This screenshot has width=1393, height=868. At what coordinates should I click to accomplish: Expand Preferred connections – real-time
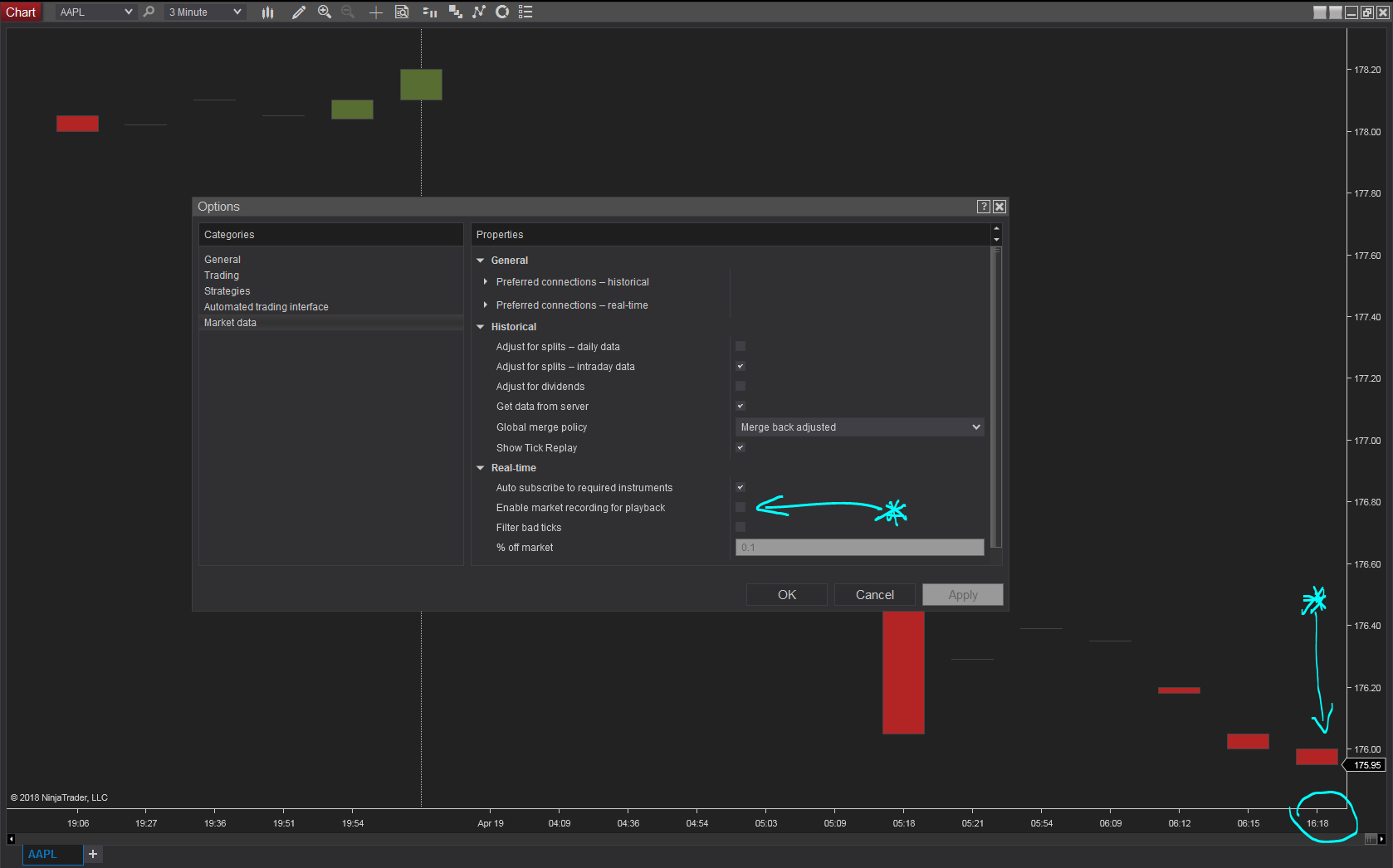pyautogui.click(x=486, y=305)
